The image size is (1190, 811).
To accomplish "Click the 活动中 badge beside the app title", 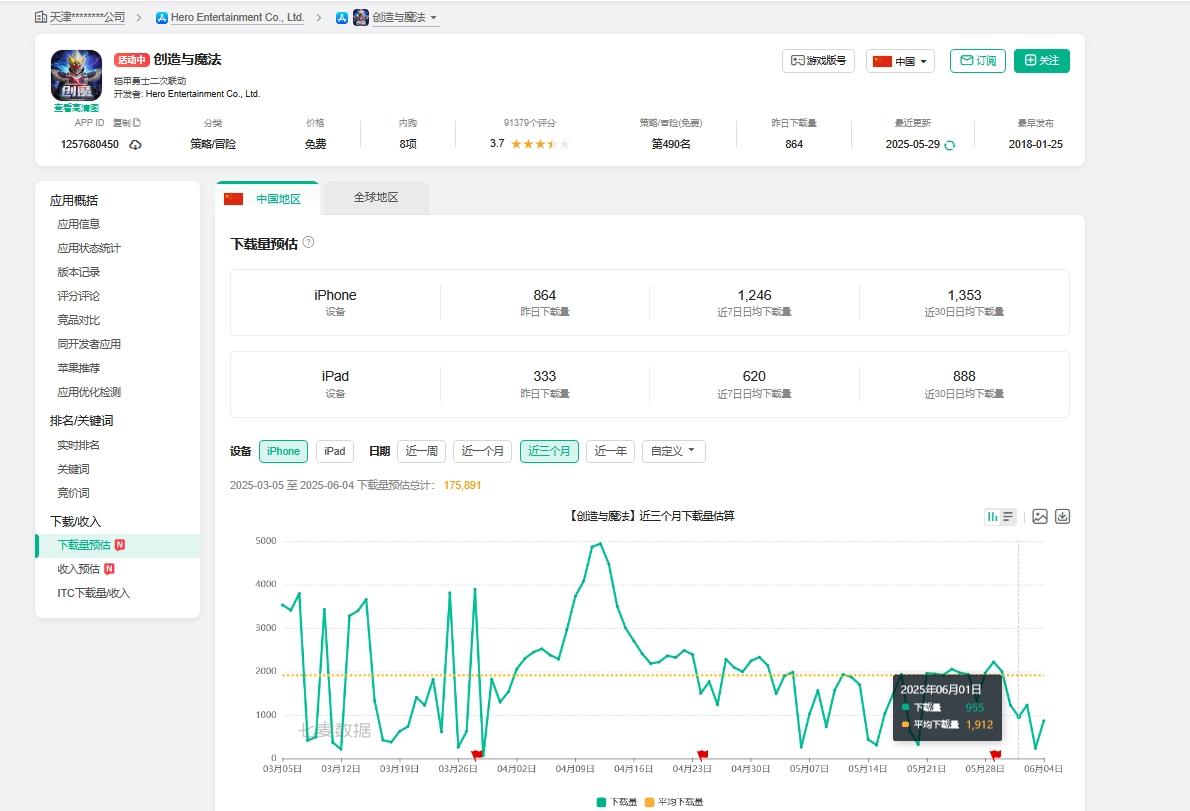I will click(x=131, y=60).
